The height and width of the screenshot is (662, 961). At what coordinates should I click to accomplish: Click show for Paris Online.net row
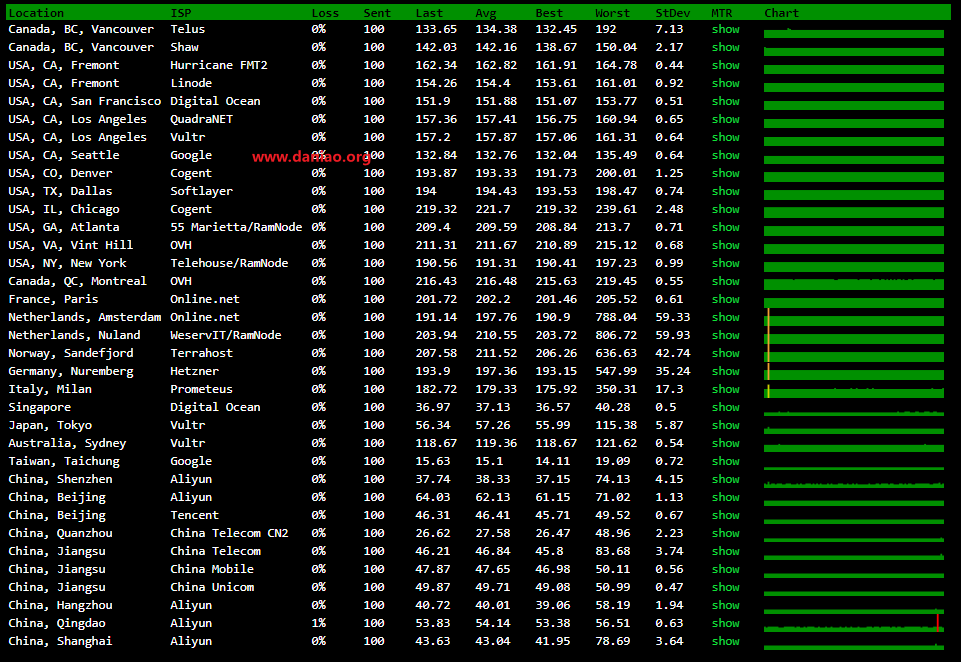725,300
